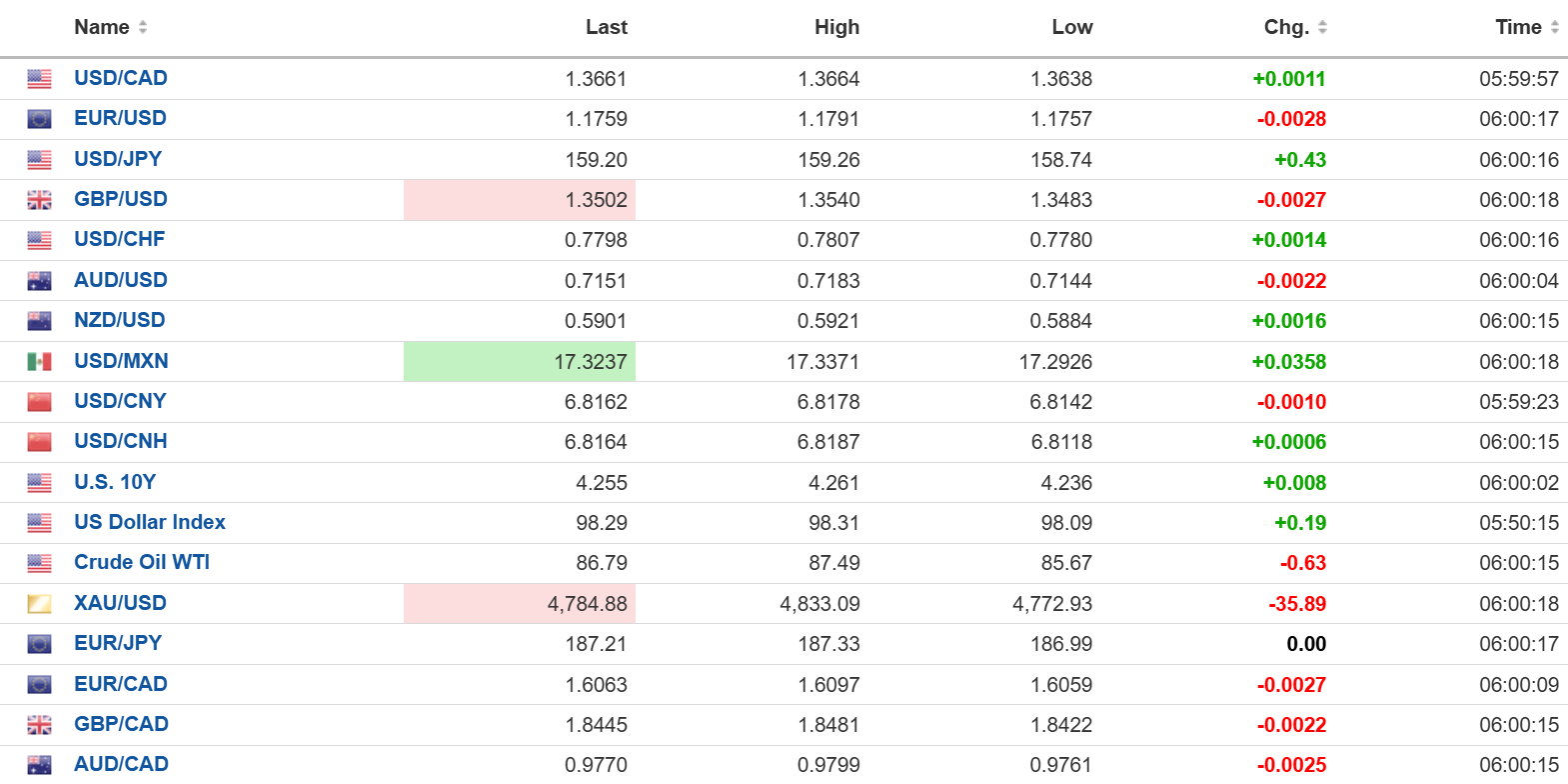1568x784 pixels.
Task: Open the USD/CHF currency pair link
Action: (x=120, y=239)
